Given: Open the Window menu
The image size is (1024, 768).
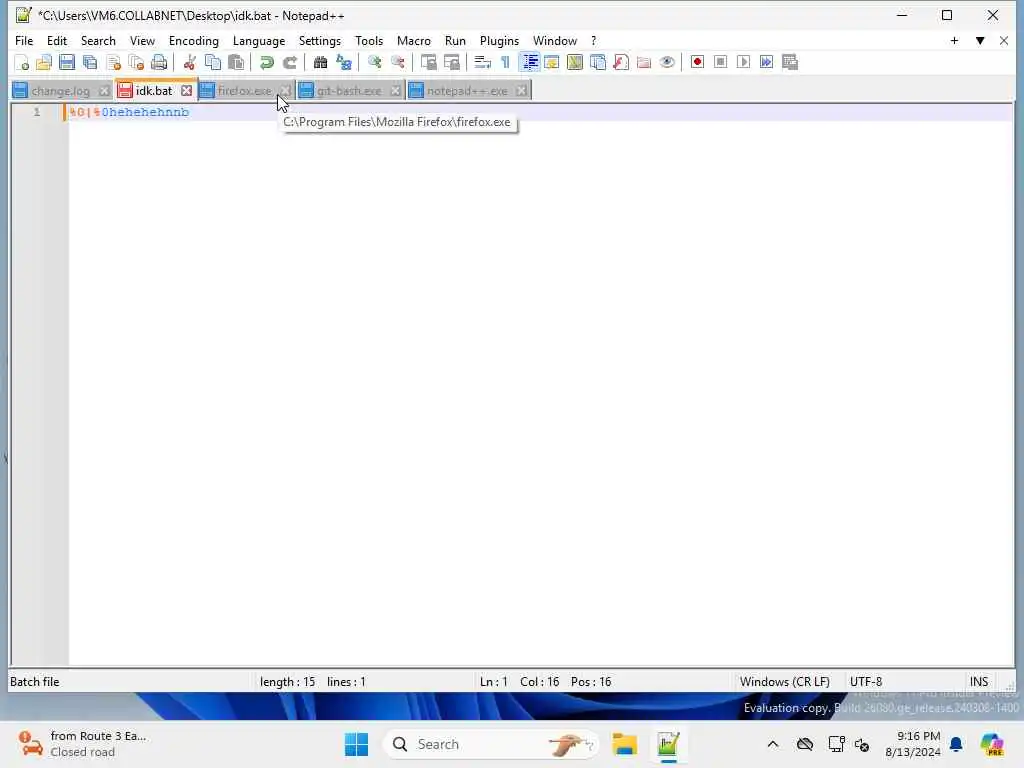Looking at the screenshot, I should click(555, 40).
